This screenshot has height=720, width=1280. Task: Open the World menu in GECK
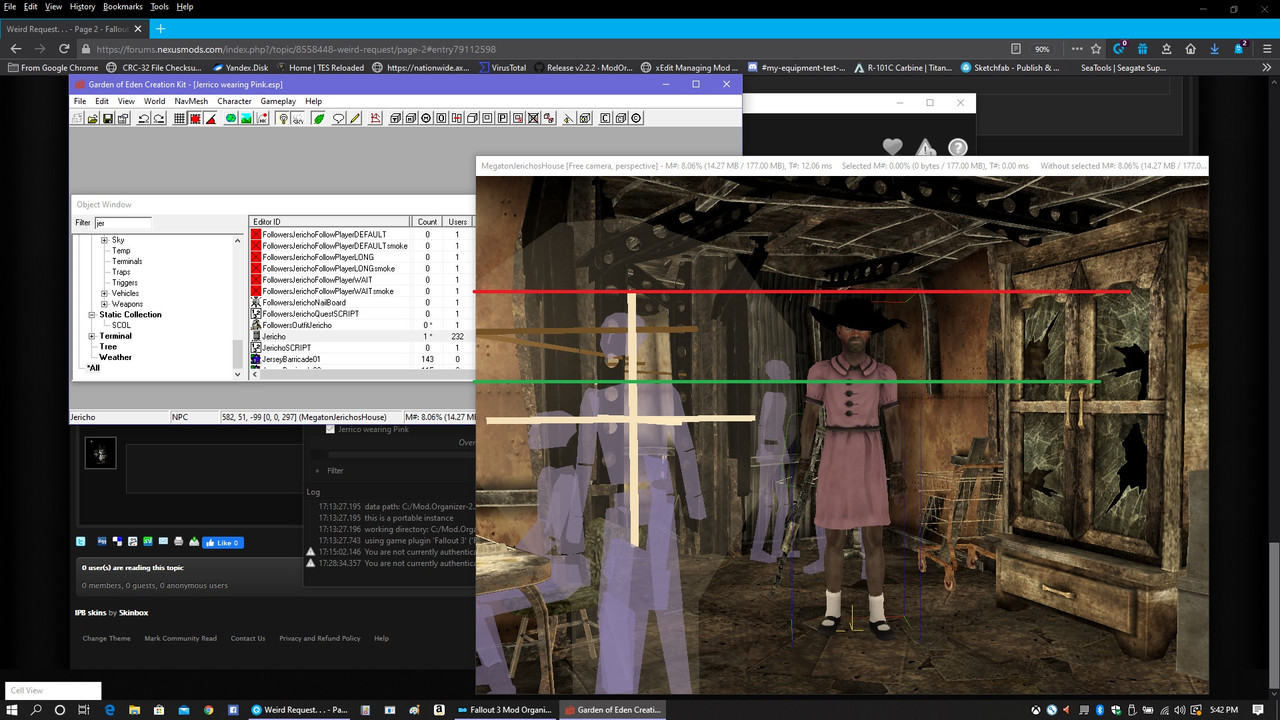click(x=154, y=101)
